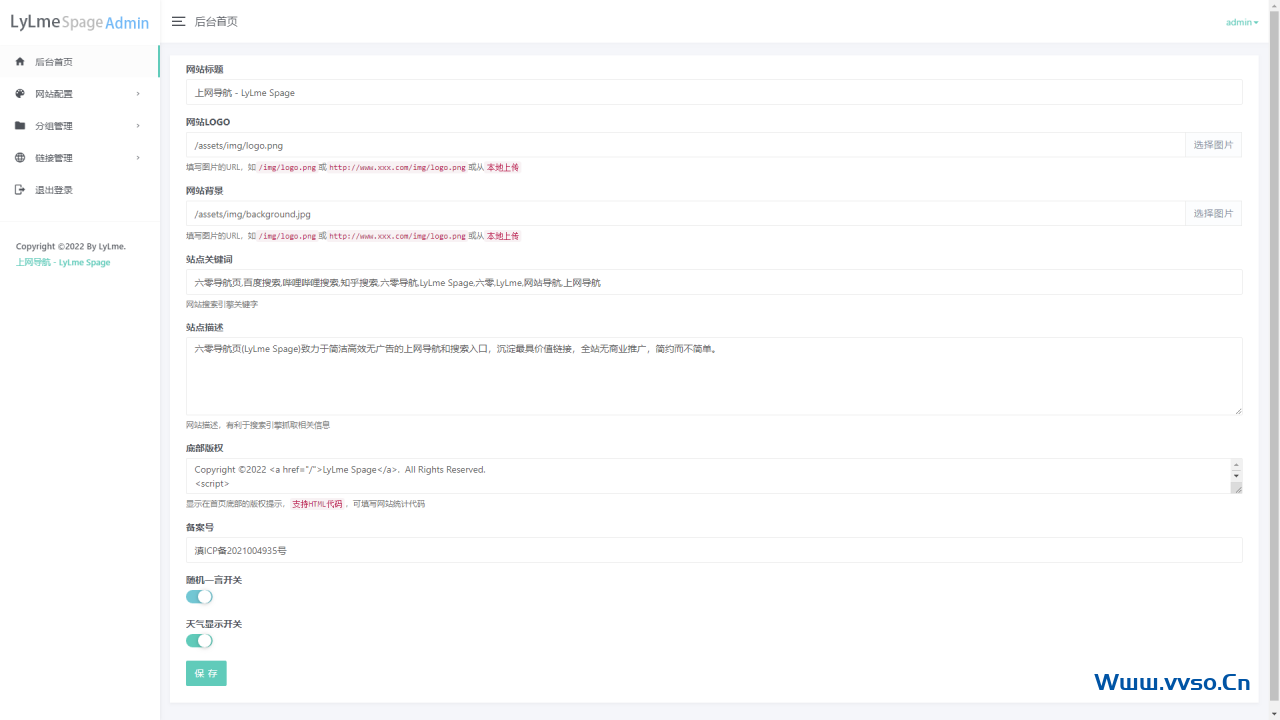The height and width of the screenshot is (720, 1280).
Task: Click the home icon beside 后台首页
Action: pyautogui.click(x=20, y=62)
